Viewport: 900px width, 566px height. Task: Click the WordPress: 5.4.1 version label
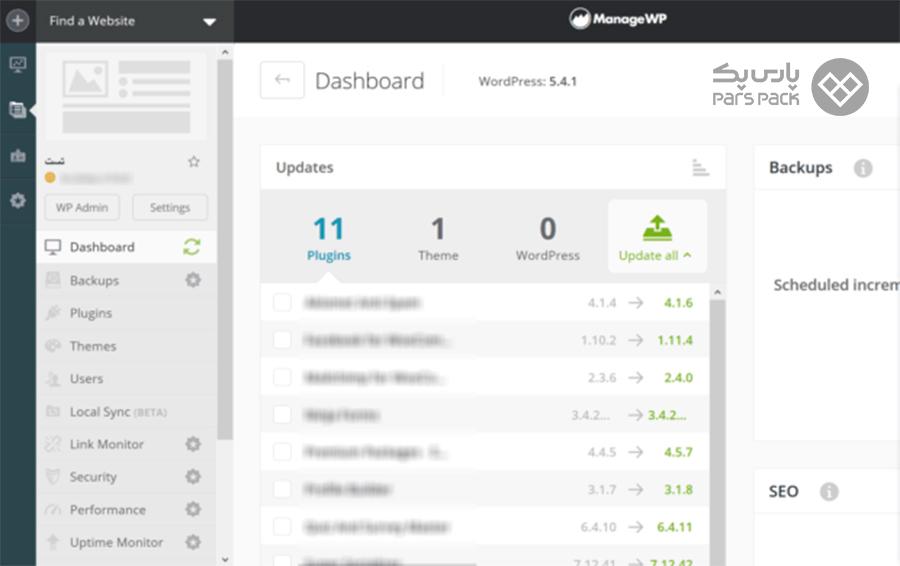coord(527,82)
